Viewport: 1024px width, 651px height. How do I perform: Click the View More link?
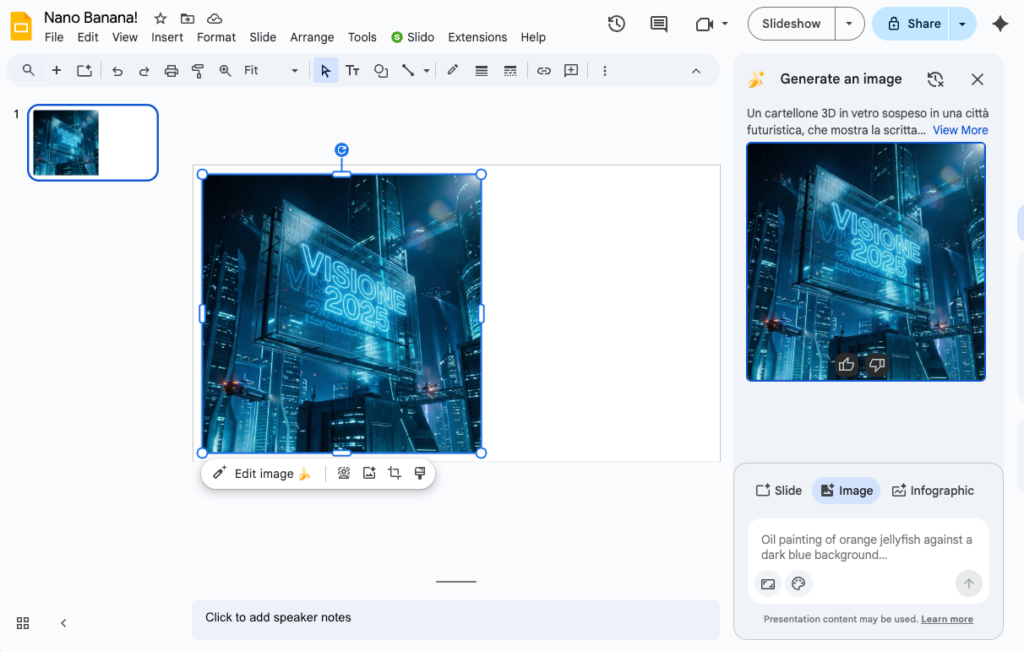960,130
